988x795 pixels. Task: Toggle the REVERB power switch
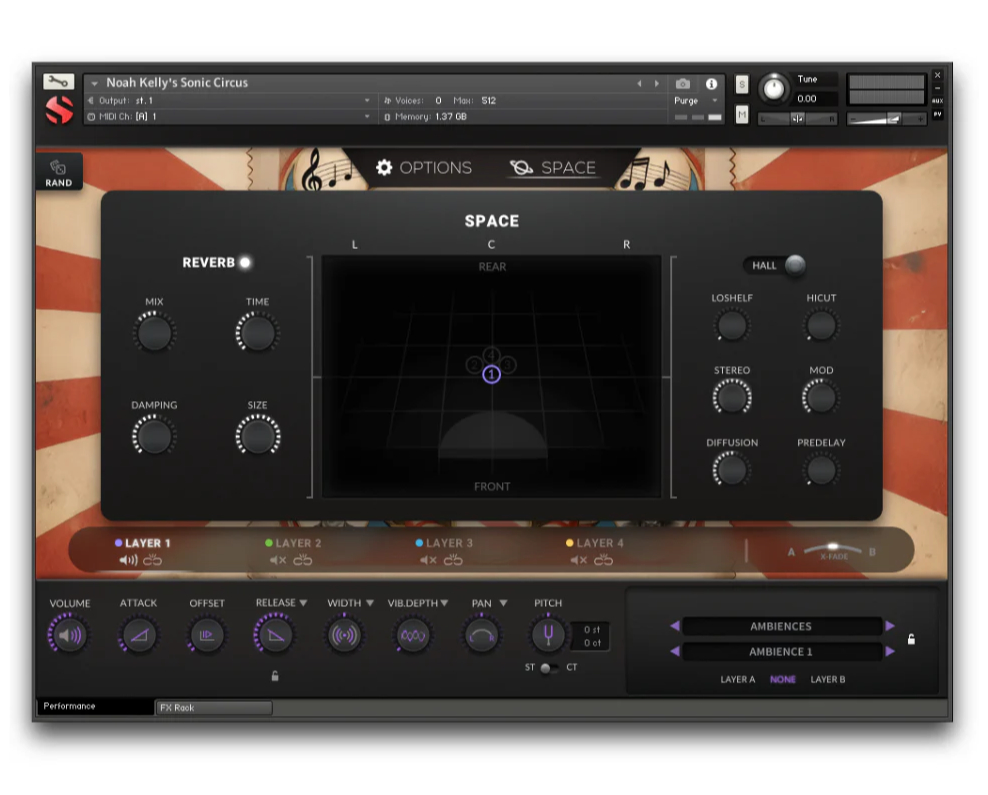pos(245,262)
